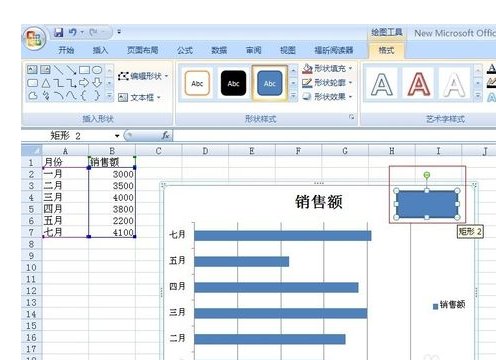Choose the arrow line shape
Screen dimensions: 496x360
[x=71, y=70]
